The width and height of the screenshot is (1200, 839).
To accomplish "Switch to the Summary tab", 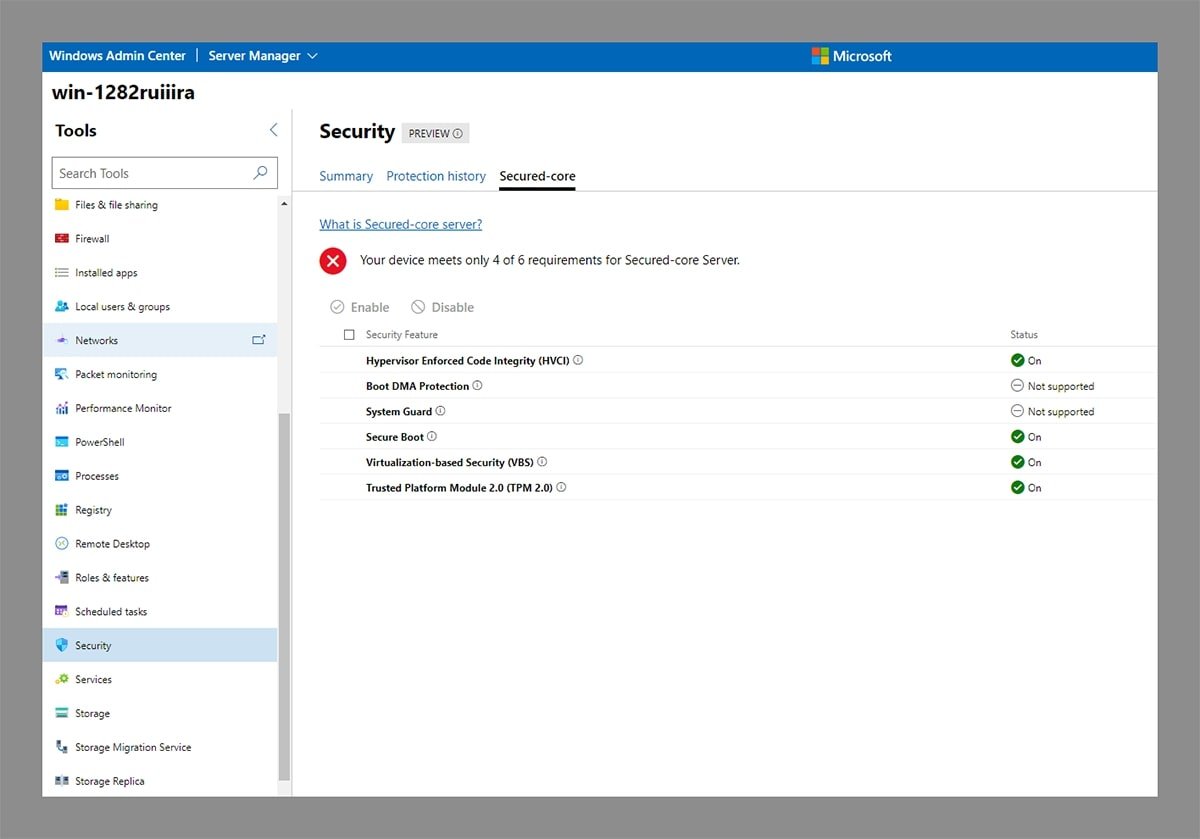I will click(x=346, y=176).
